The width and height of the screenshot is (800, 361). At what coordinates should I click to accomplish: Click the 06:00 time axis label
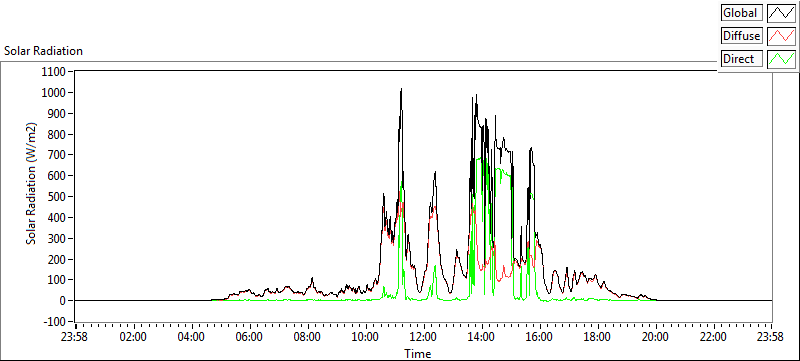tap(250, 337)
